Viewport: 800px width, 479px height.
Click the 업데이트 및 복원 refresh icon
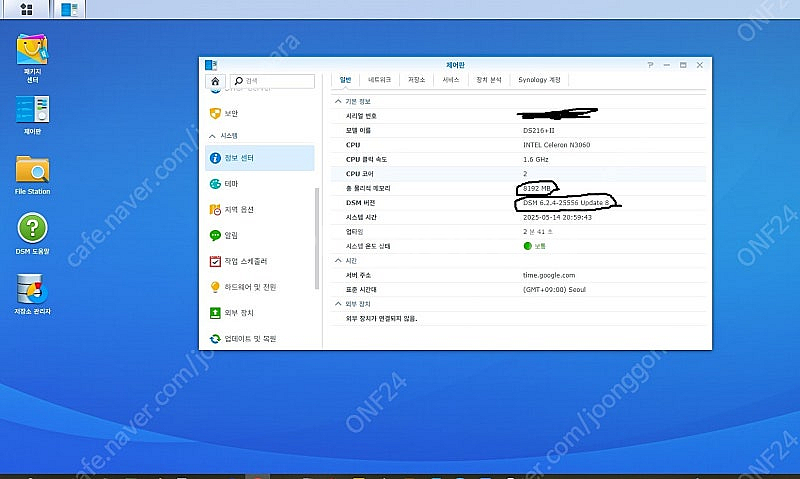point(215,339)
